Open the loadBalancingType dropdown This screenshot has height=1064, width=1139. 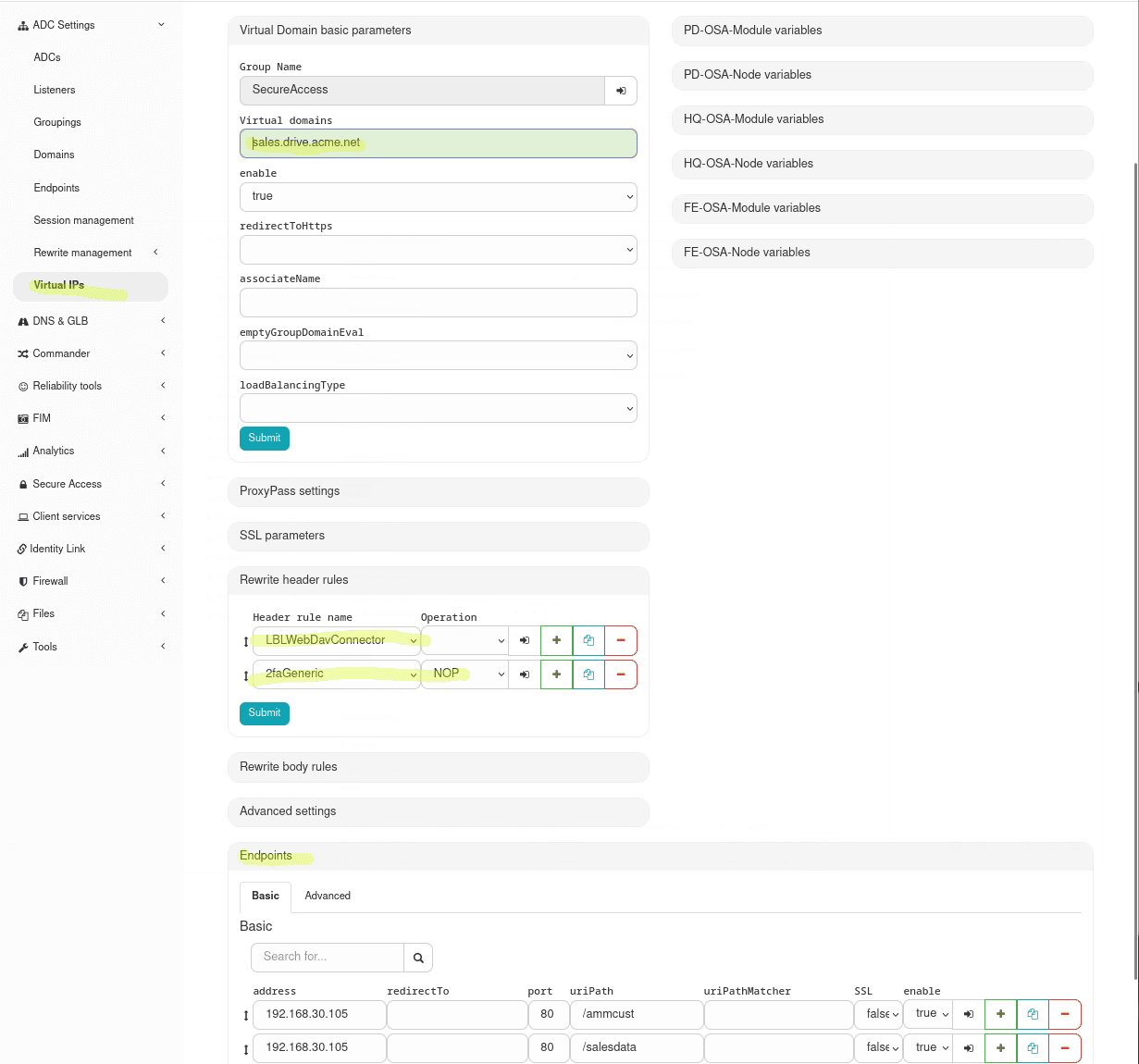pyautogui.click(x=438, y=408)
